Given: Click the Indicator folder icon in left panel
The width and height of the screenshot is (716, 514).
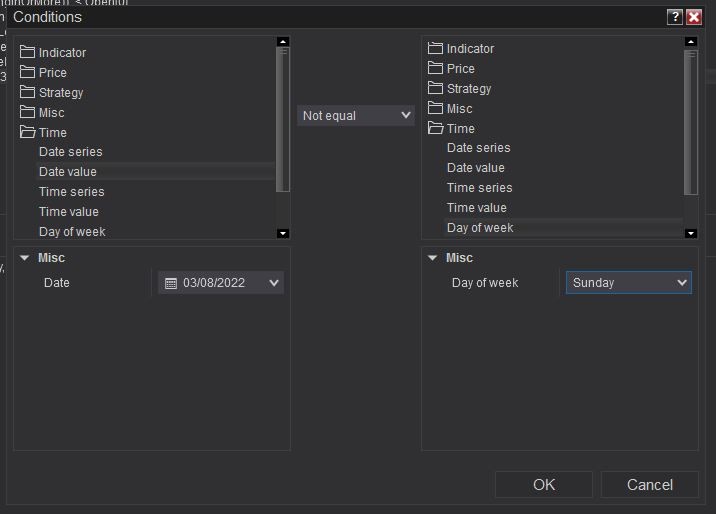Looking at the screenshot, I should click(x=27, y=52).
